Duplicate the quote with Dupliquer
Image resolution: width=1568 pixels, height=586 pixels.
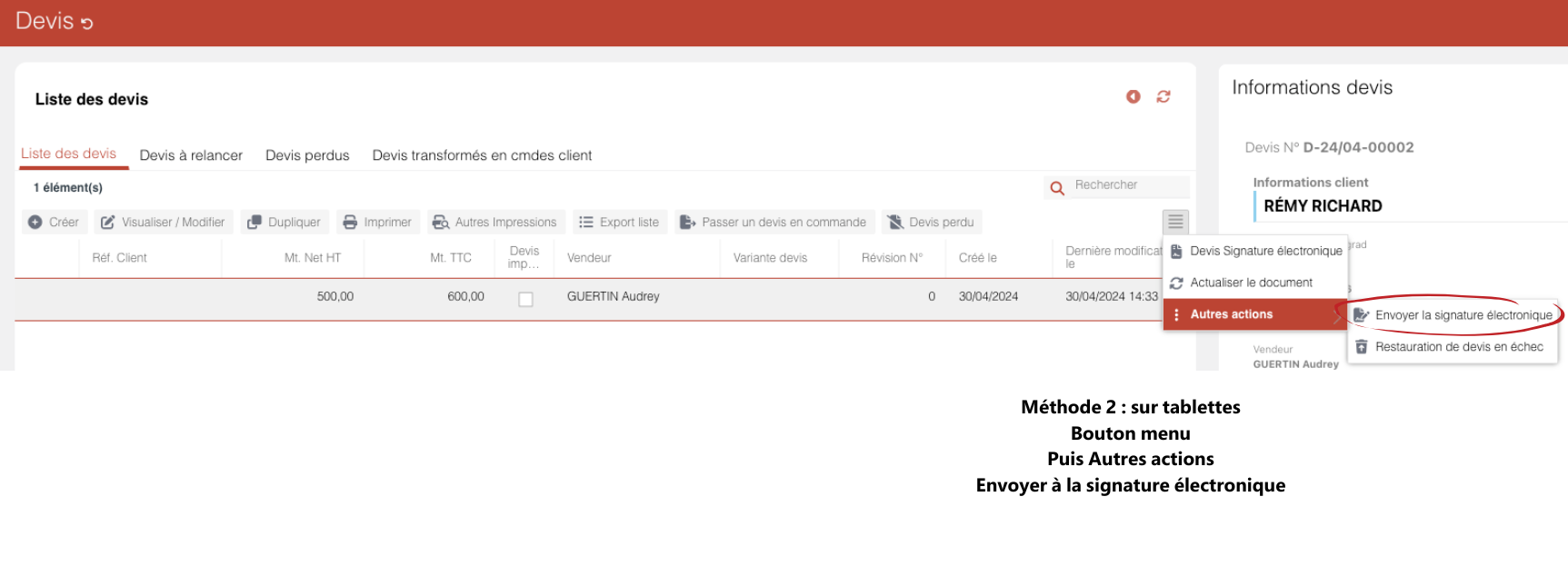(x=285, y=222)
